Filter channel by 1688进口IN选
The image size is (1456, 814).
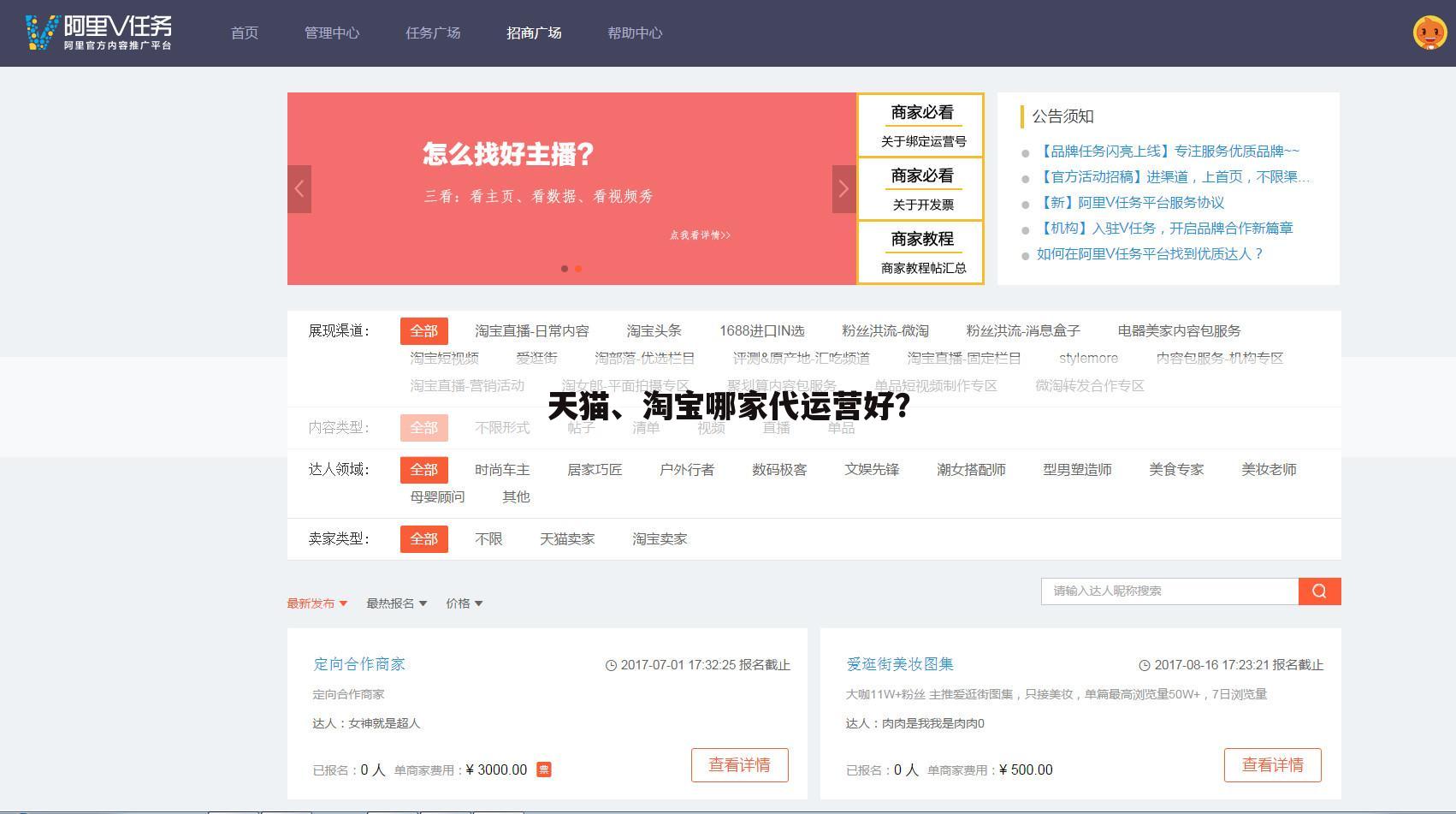[761, 331]
